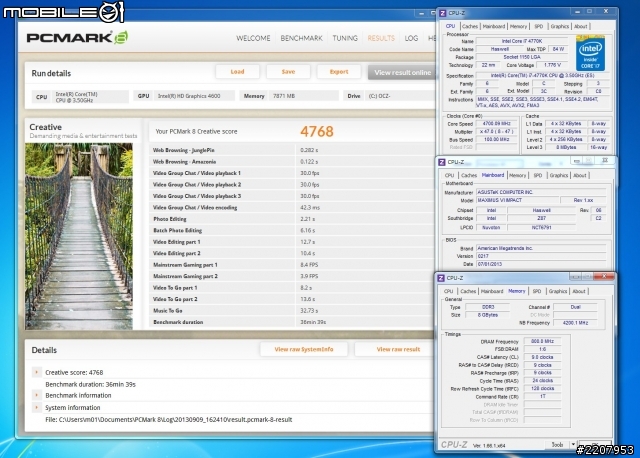Select the Video To Go part 2 row
The image size is (640, 458).
point(292,299)
